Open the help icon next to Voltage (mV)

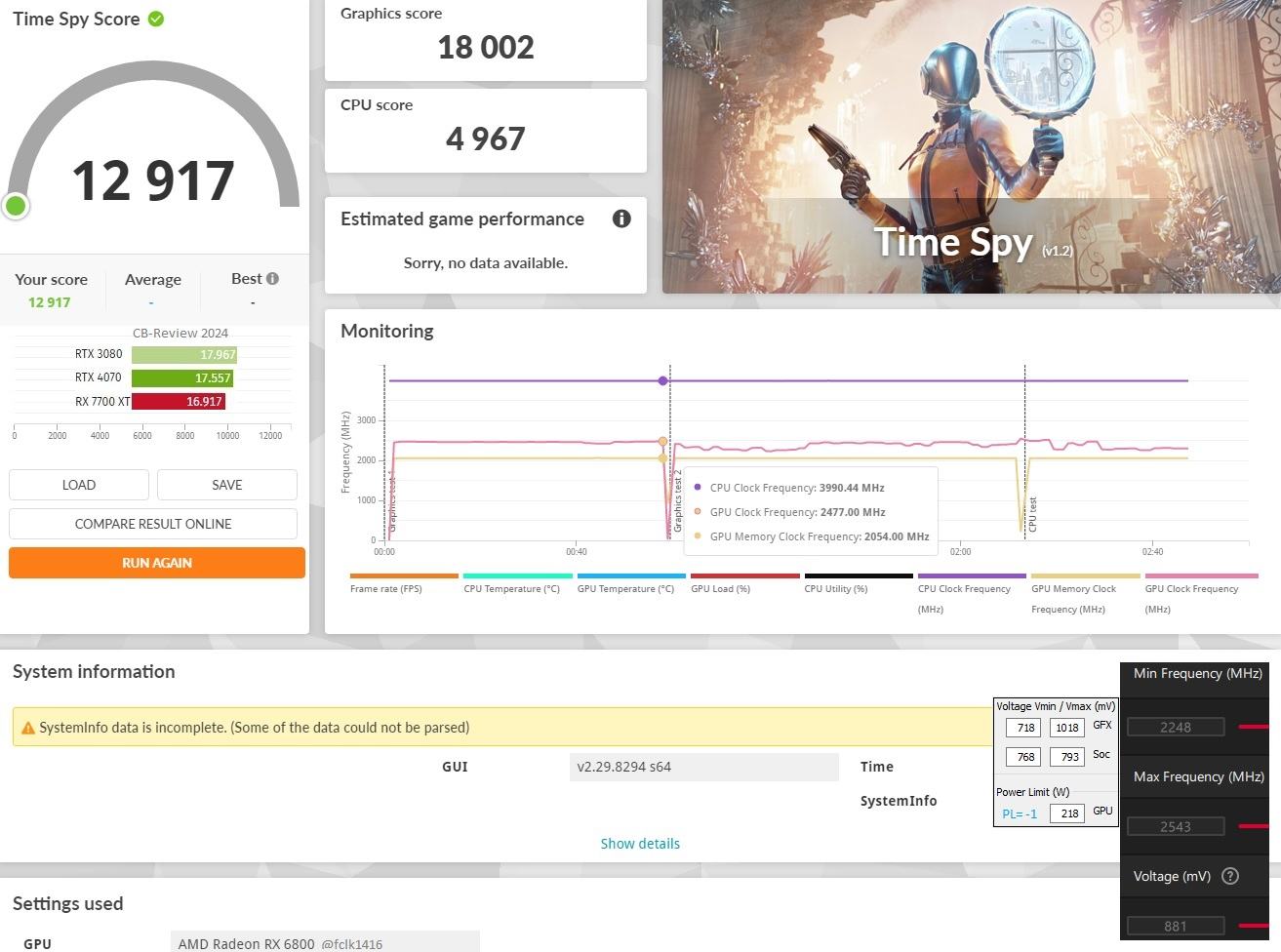tap(1230, 876)
